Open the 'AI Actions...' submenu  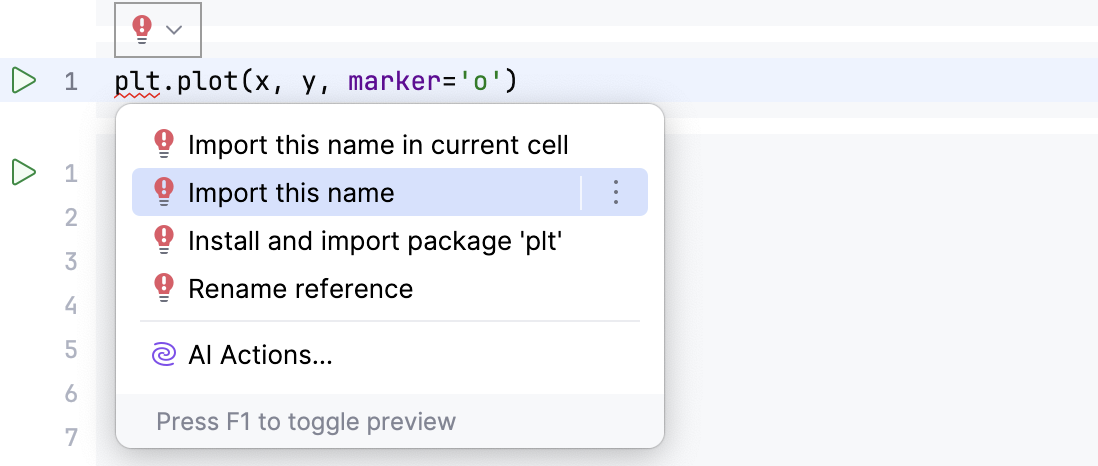[x=260, y=355]
